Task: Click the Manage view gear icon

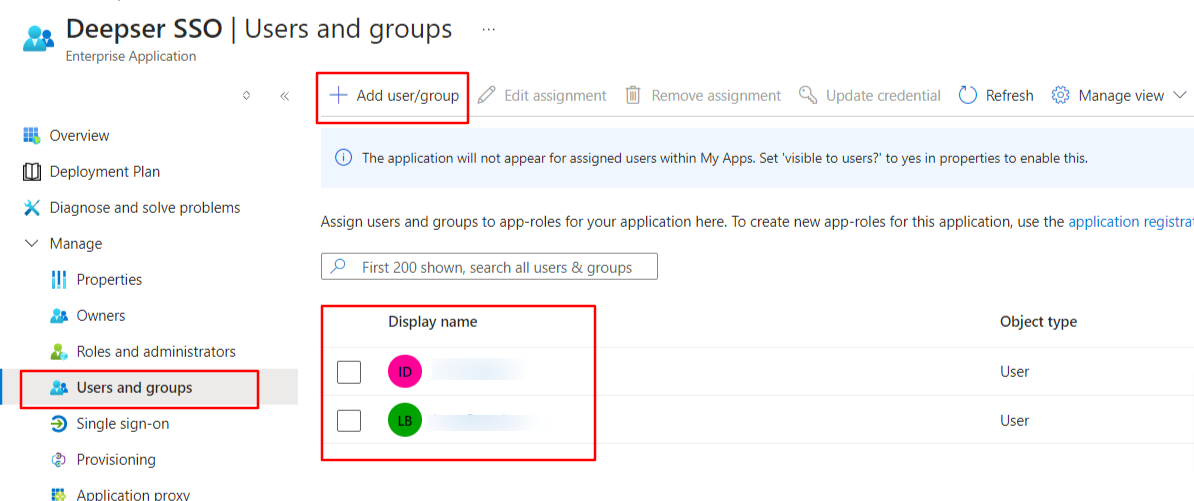Action: (1061, 95)
